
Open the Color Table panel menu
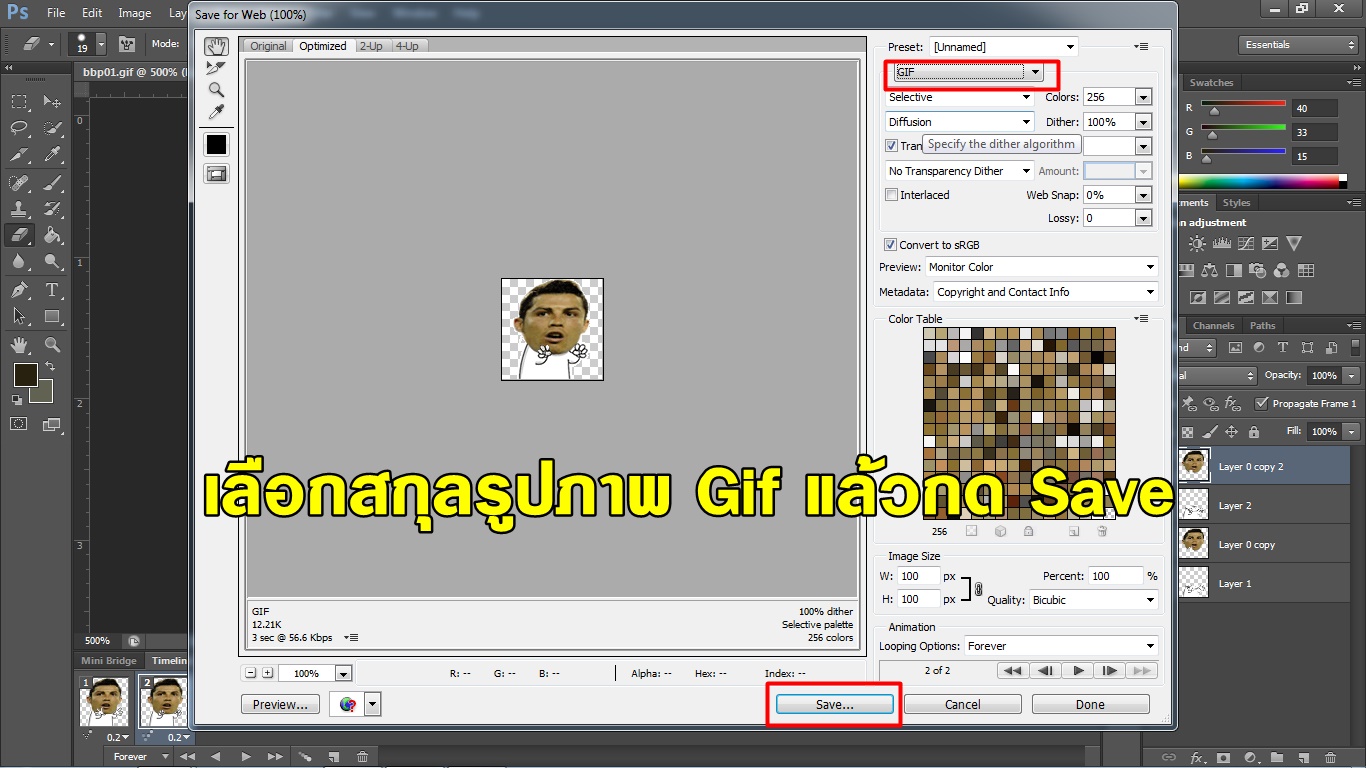[x=1142, y=319]
